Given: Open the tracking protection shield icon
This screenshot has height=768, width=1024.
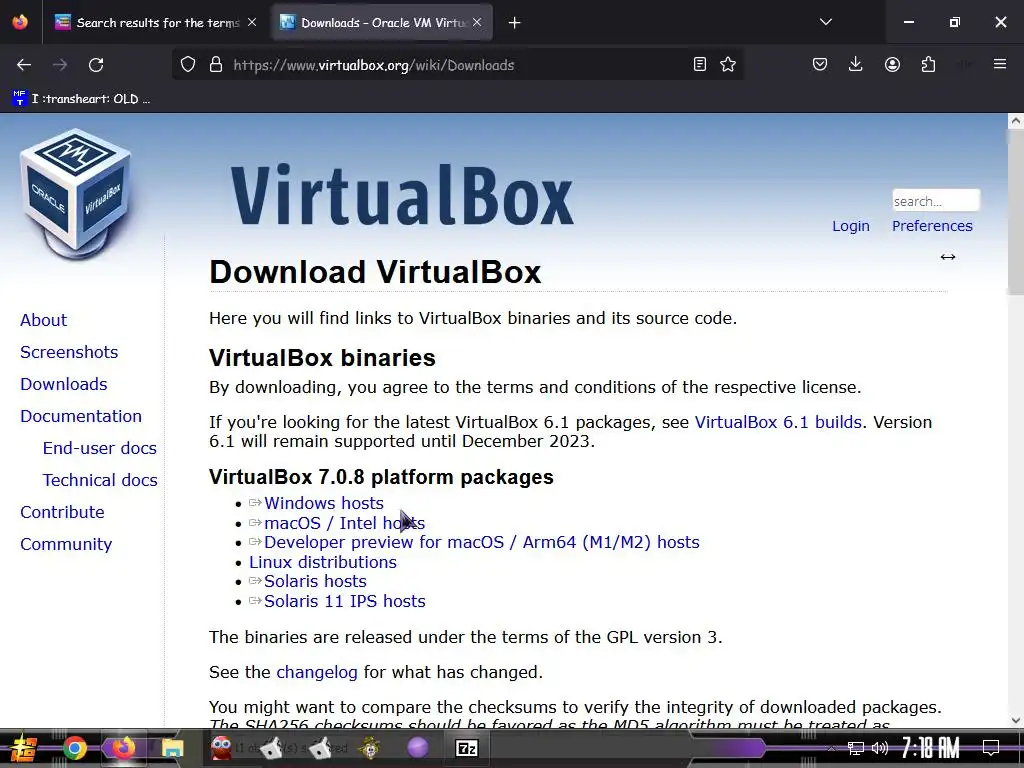Looking at the screenshot, I should (188, 65).
